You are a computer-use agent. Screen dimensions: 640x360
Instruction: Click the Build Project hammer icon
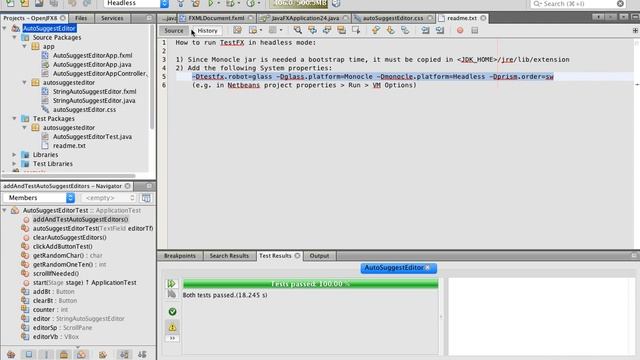181,3
